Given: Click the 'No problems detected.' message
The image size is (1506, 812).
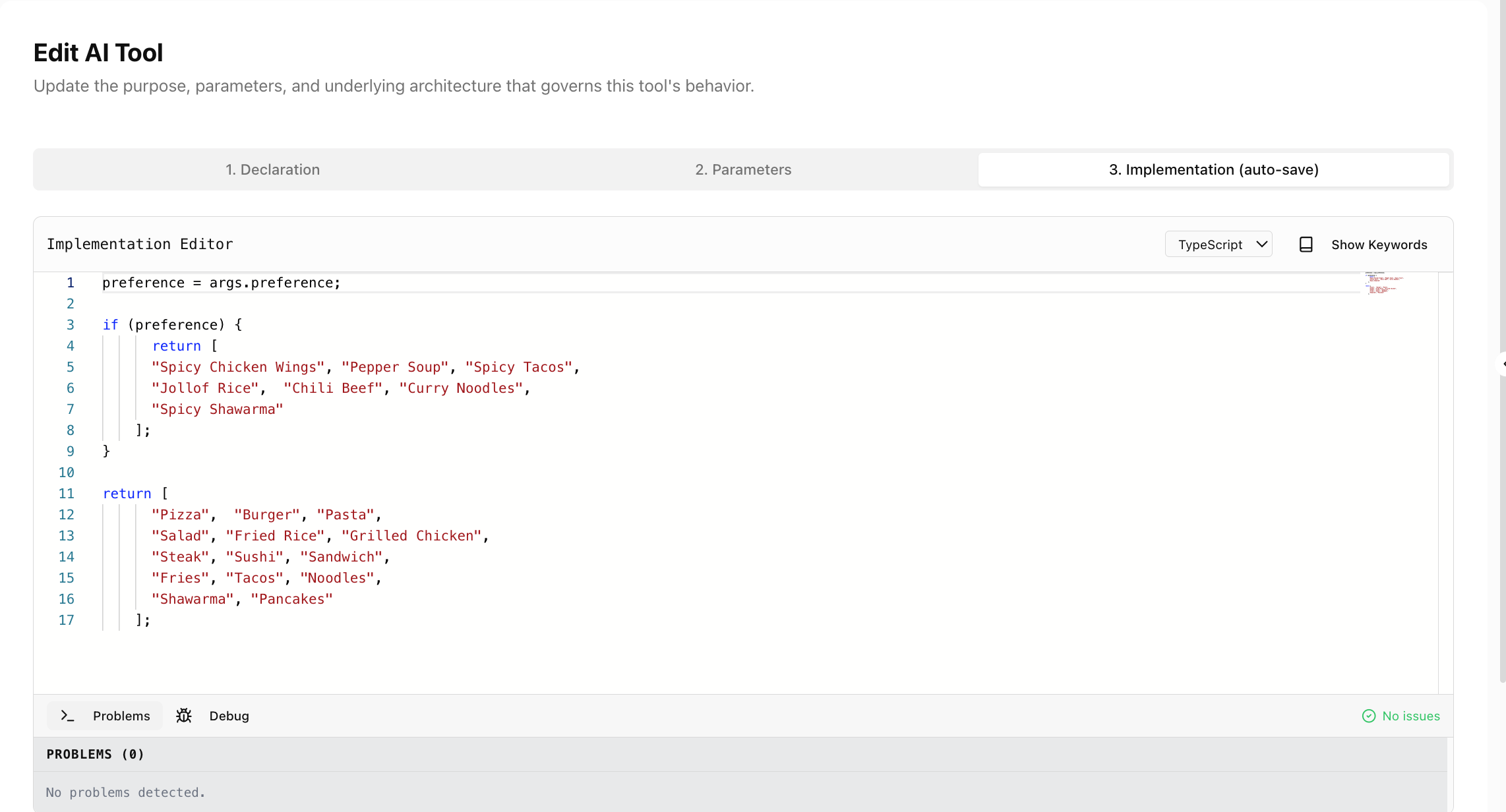Looking at the screenshot, I should point(125,792).
